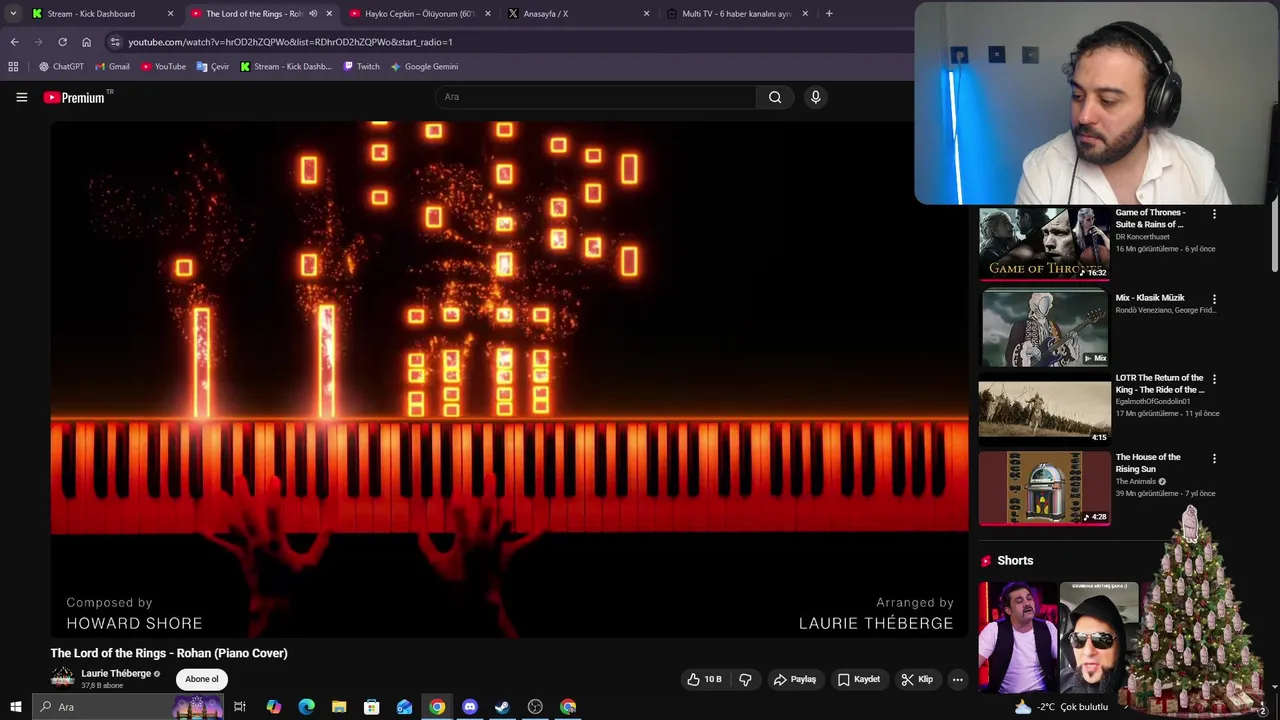Open options for Mix - Klasik Müzik
The height and width of the screenshot is (720, 1280).
coord(1214,299)
